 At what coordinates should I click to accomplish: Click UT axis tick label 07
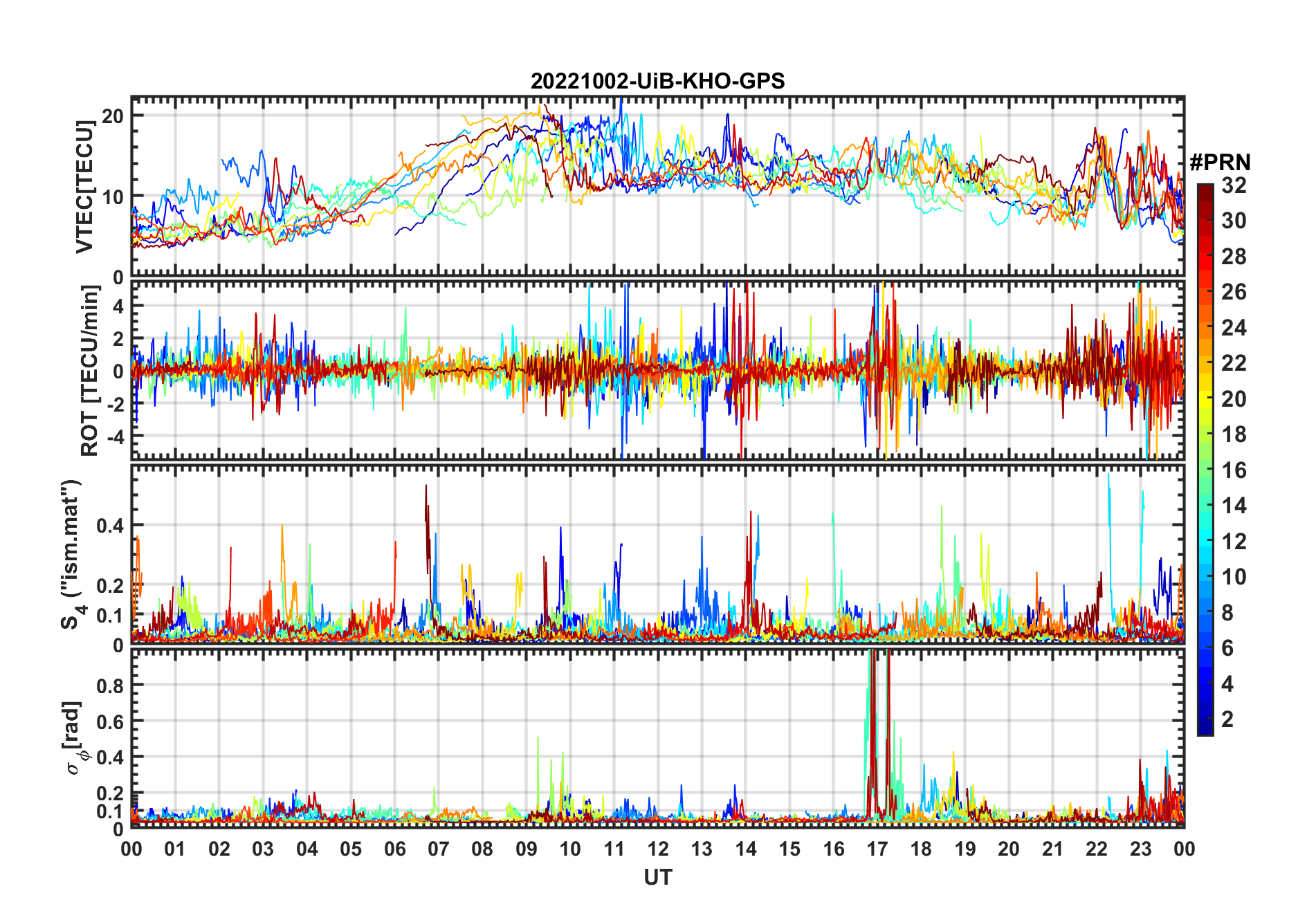pyautogui.click(x=439, y=849)
